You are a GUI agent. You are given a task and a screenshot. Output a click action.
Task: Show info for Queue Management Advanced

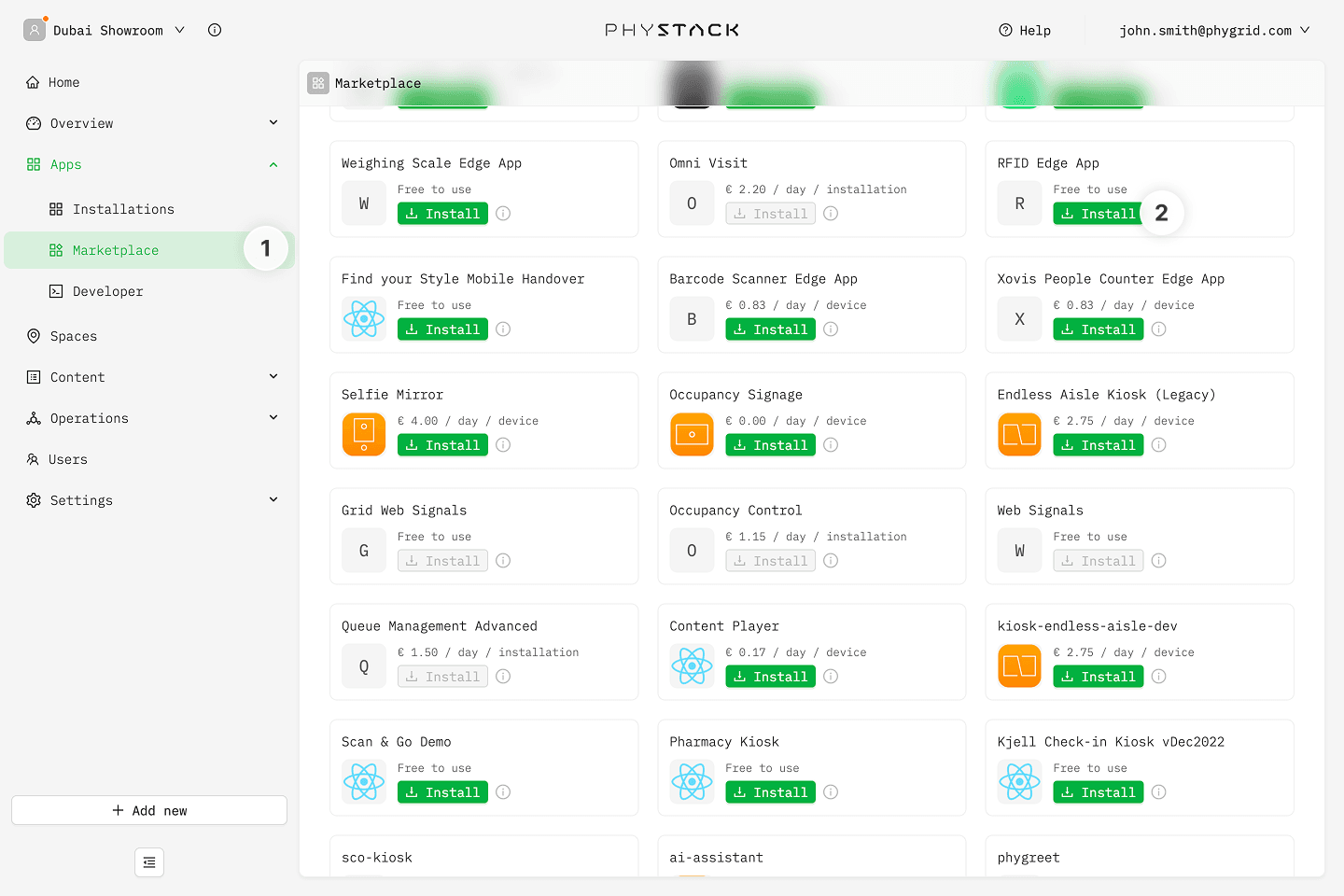click(503, 677)
